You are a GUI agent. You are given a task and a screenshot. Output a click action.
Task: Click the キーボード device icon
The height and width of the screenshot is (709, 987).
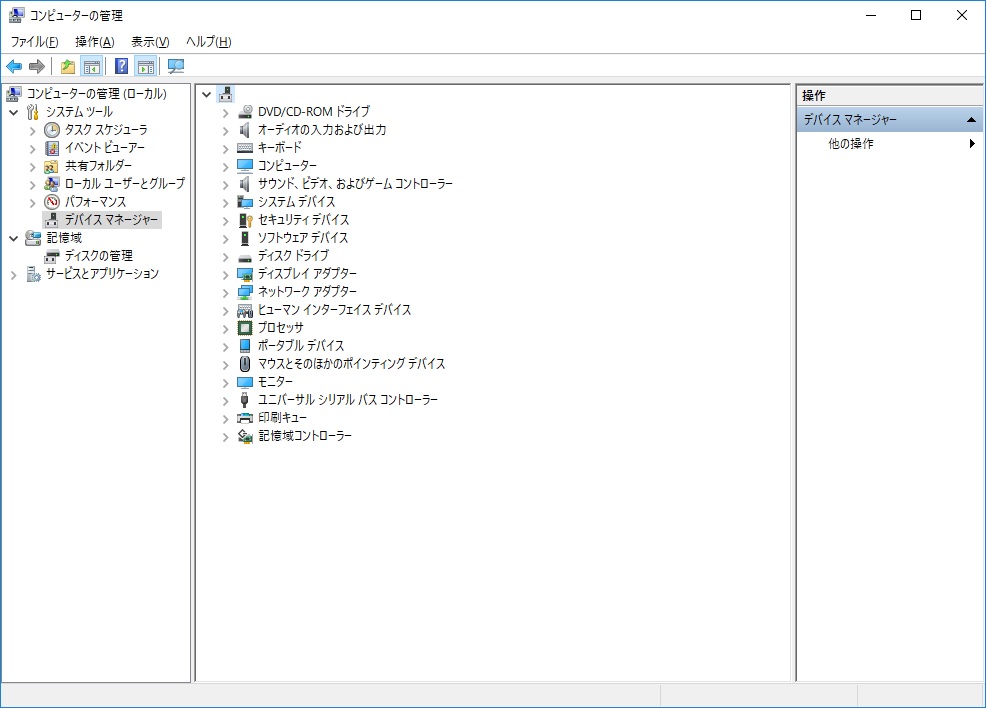pos(245,148)
